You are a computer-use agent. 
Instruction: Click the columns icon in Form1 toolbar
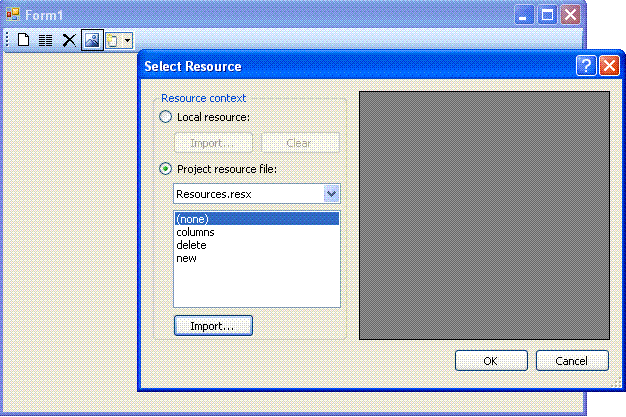pyautogui.click(x=46, y=40)
